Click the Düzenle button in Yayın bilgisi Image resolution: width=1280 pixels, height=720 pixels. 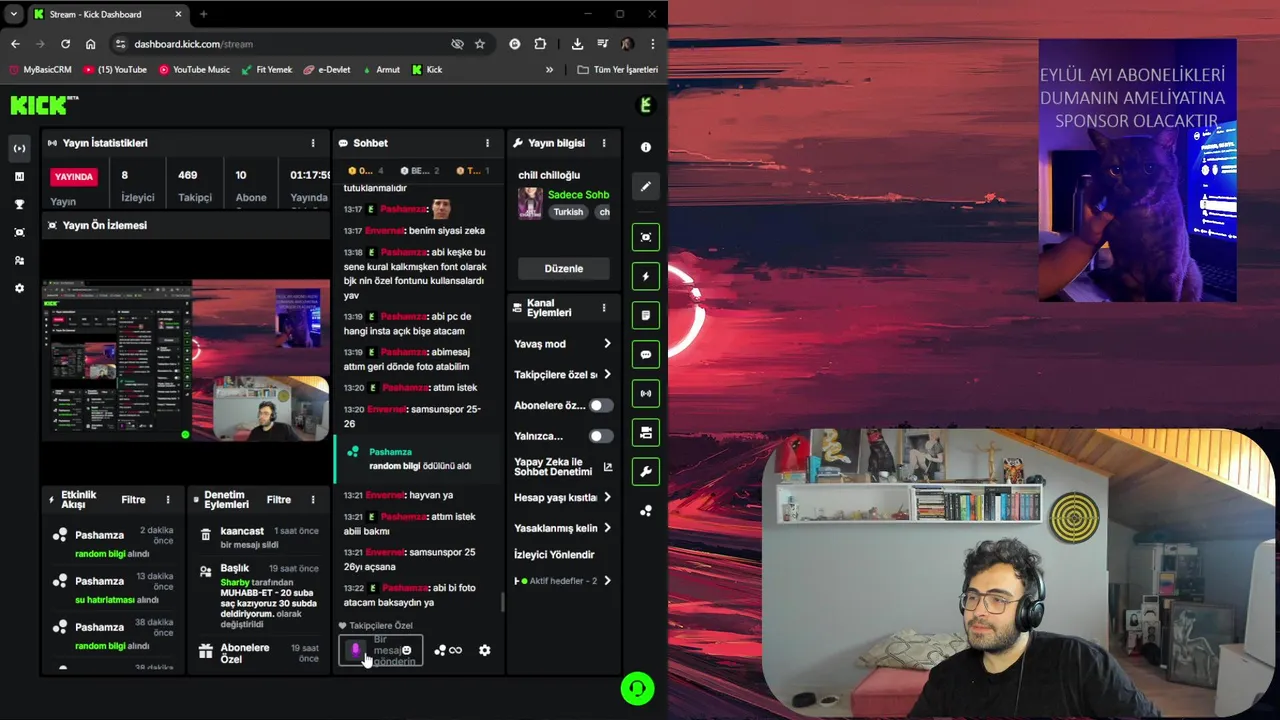click(564, 268)
